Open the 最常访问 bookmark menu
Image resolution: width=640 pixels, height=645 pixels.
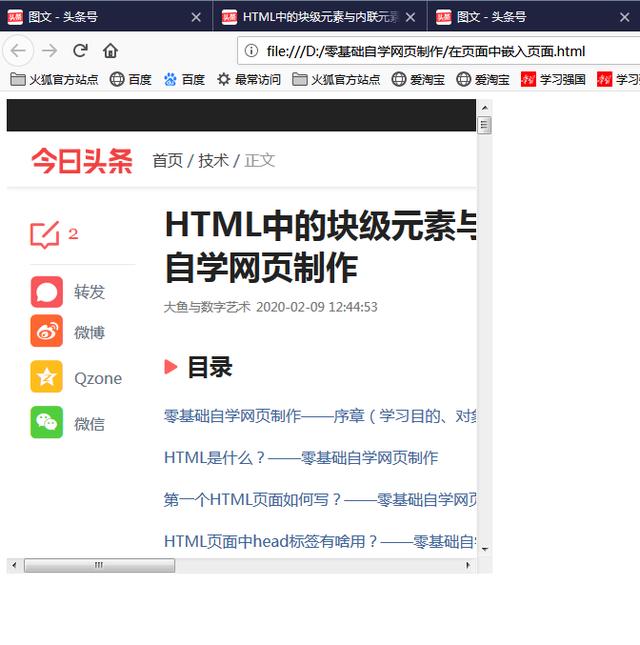pos(249,79)
